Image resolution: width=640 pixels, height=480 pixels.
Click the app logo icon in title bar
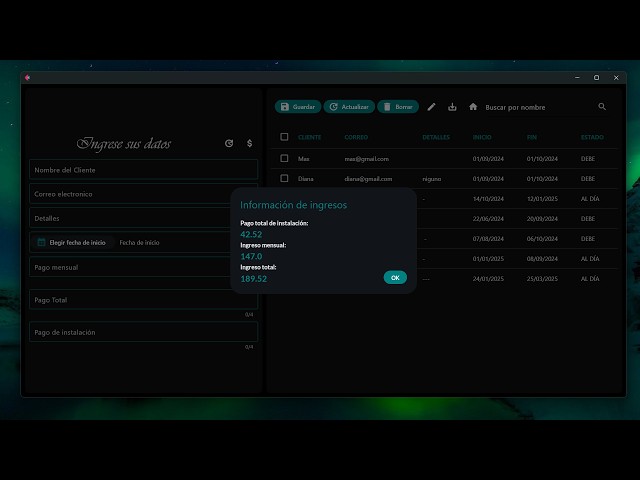(x=27, y=78)
